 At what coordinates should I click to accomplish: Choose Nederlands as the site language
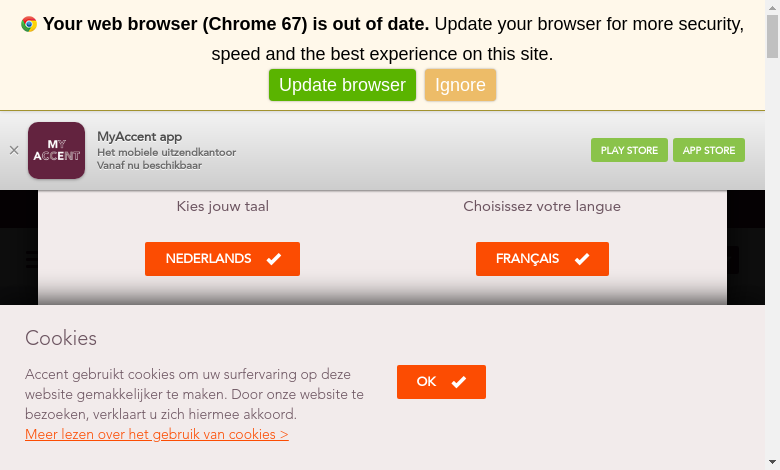tap(222, 258)
